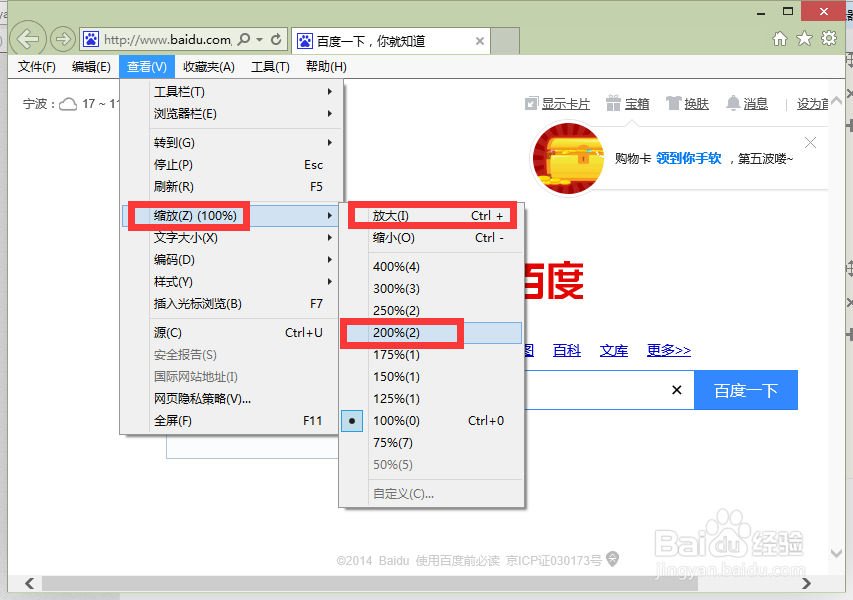Set zoom to 400%(4)
The height and width of the screenshot is (600, 853).
pyautogui.click(x=431, y=267)
